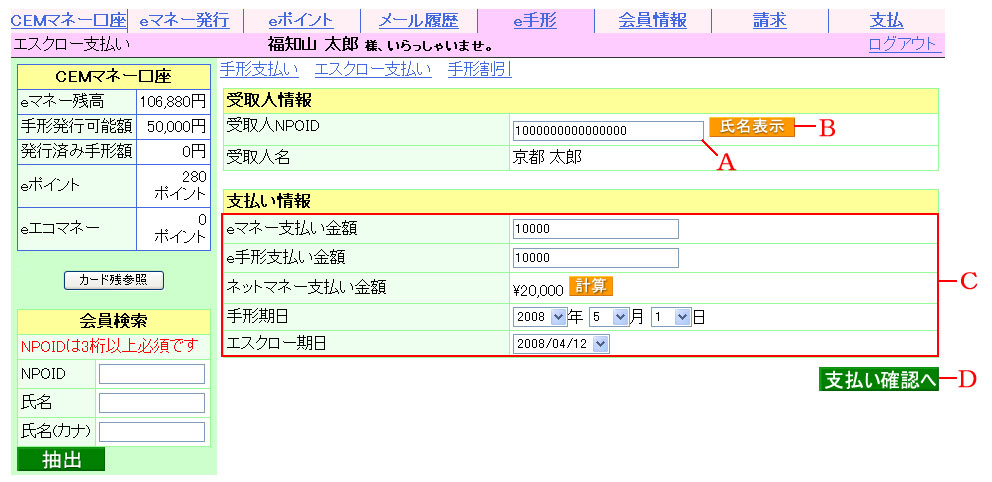Open the 手形支払い sub-link

[259, 69]
